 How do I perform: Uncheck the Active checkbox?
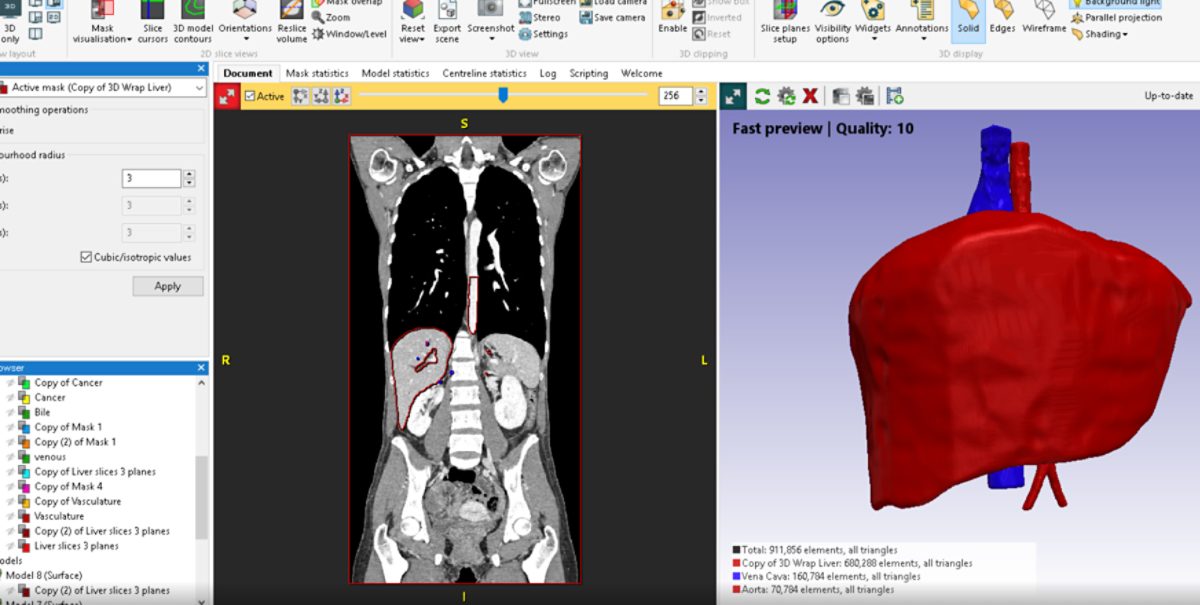(x=250, y=96)
